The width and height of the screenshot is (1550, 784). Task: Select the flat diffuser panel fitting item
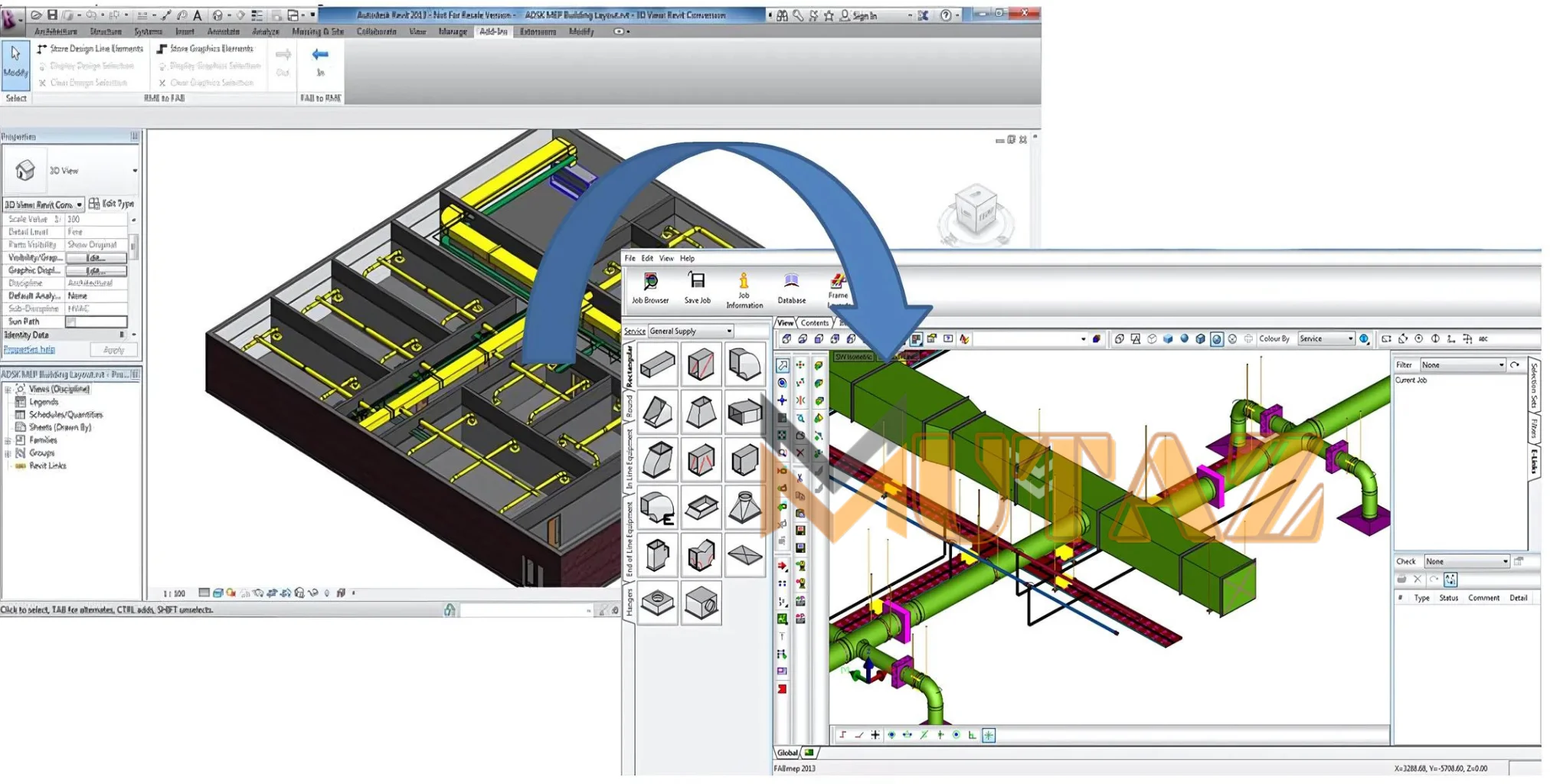[x=744, y=556]
